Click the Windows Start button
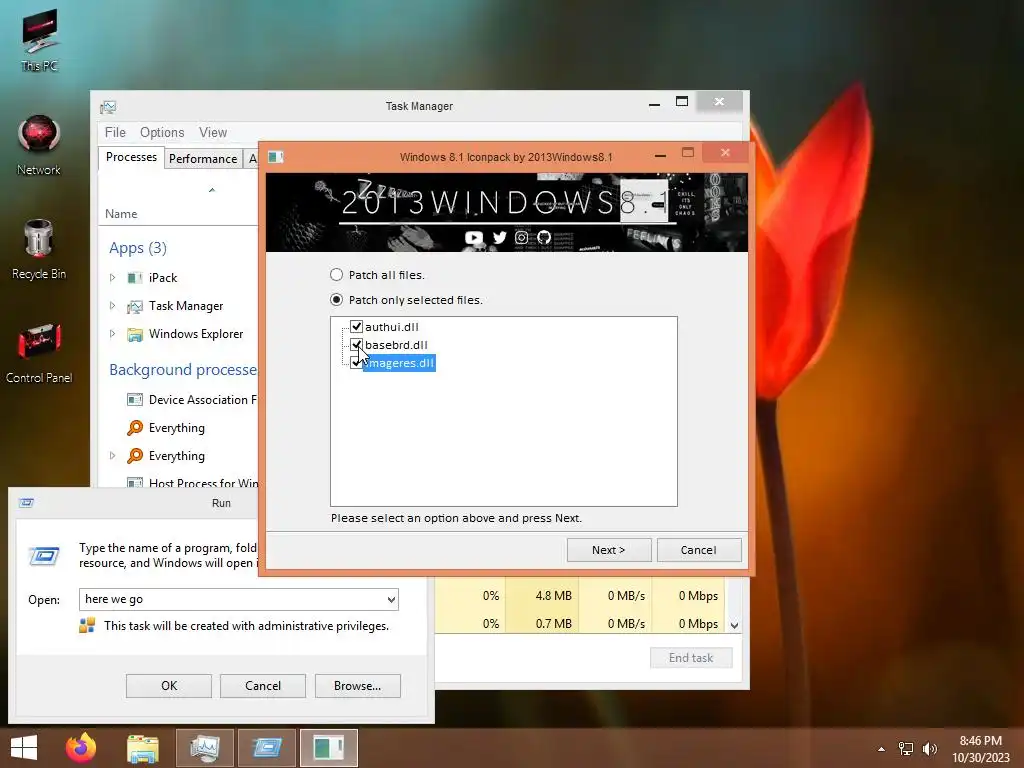 point(24,748)
